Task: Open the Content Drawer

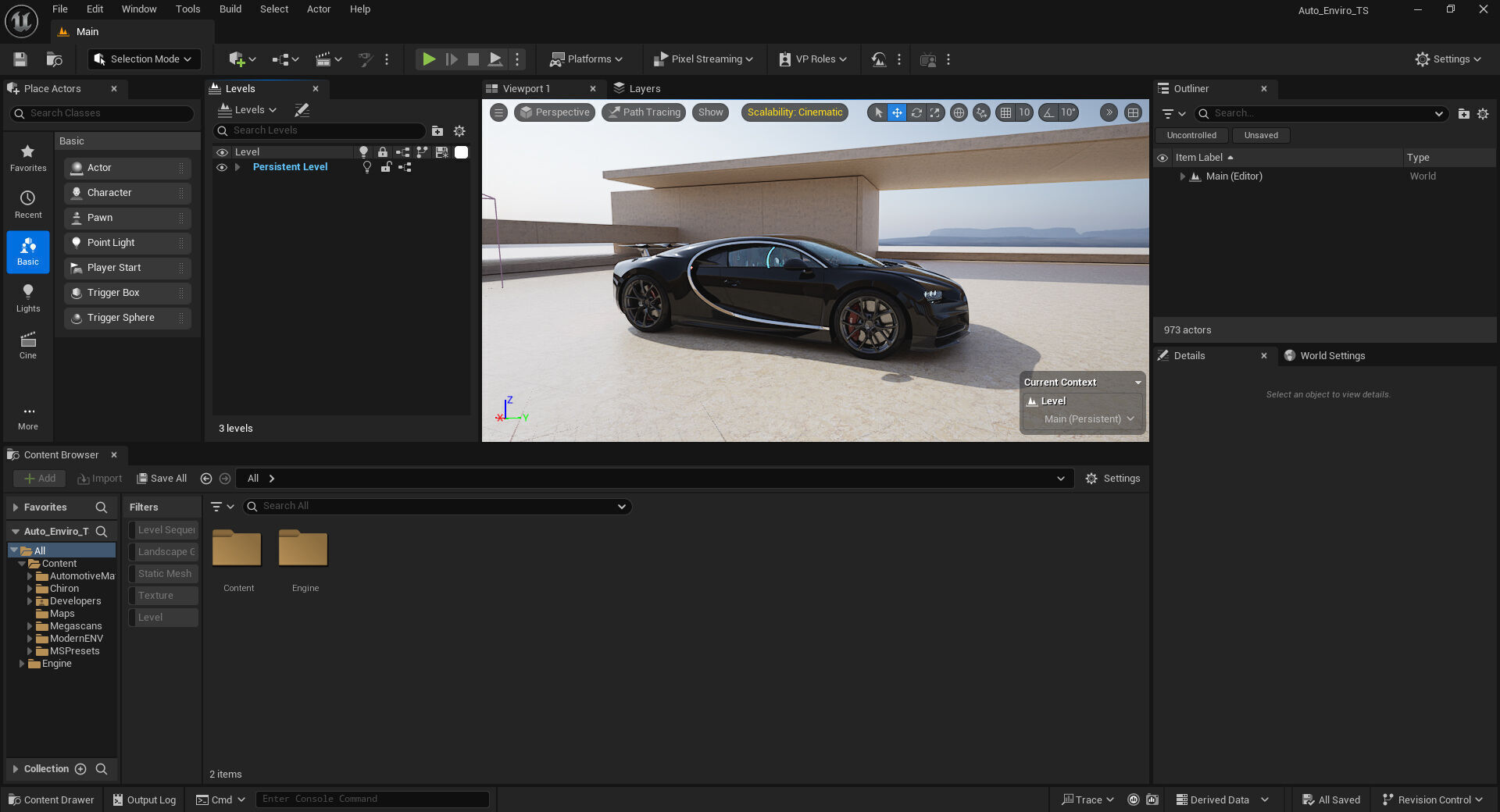Action: (52, 800)
